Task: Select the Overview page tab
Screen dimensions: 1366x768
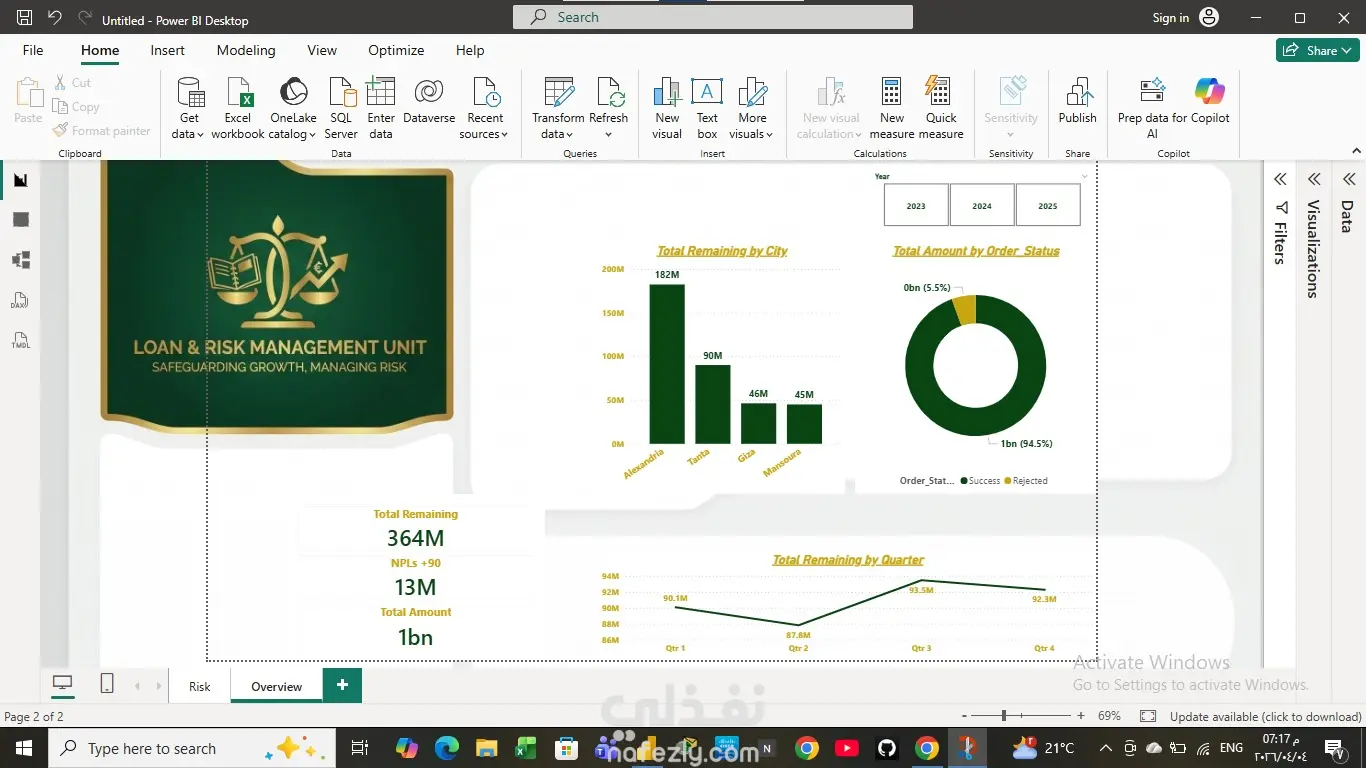Action: [x=276, y=686]
